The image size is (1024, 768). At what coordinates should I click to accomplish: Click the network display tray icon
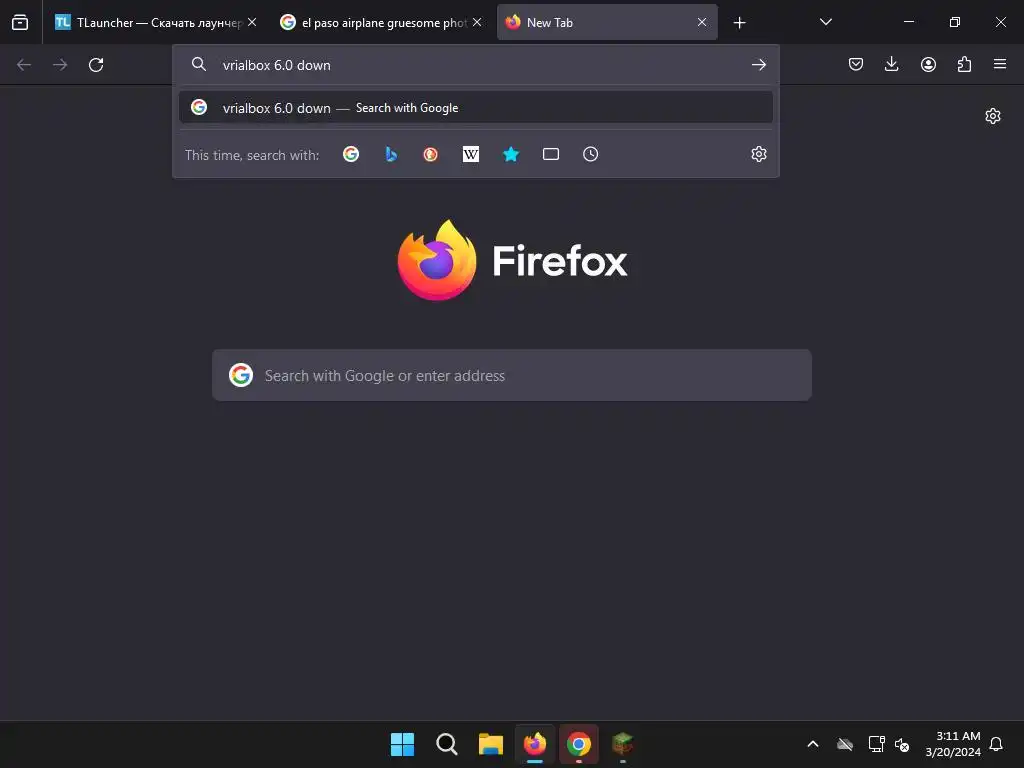click(x=876, y=744)
